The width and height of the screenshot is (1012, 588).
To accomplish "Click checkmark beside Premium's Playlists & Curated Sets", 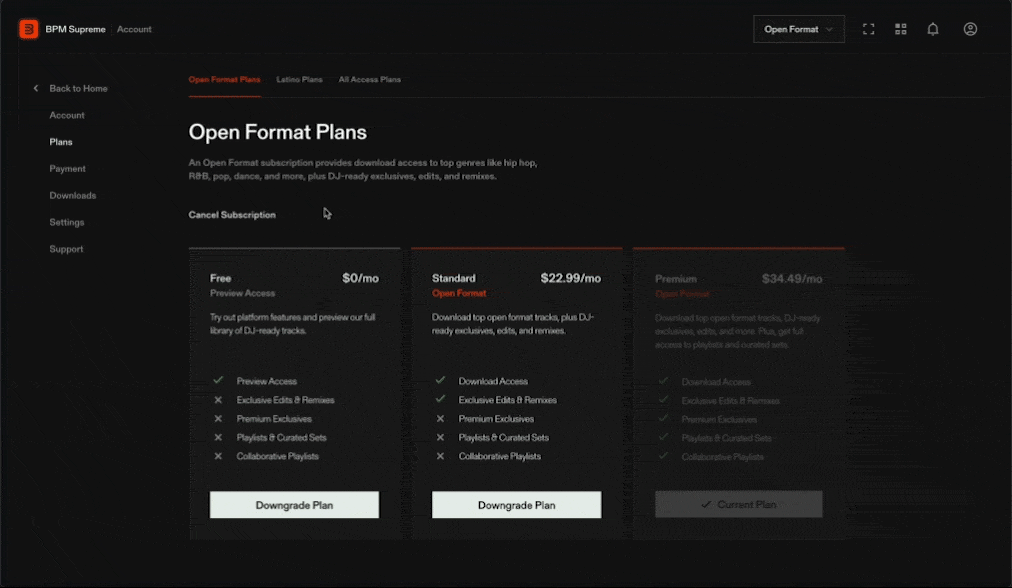I will [x=663, y=438].
